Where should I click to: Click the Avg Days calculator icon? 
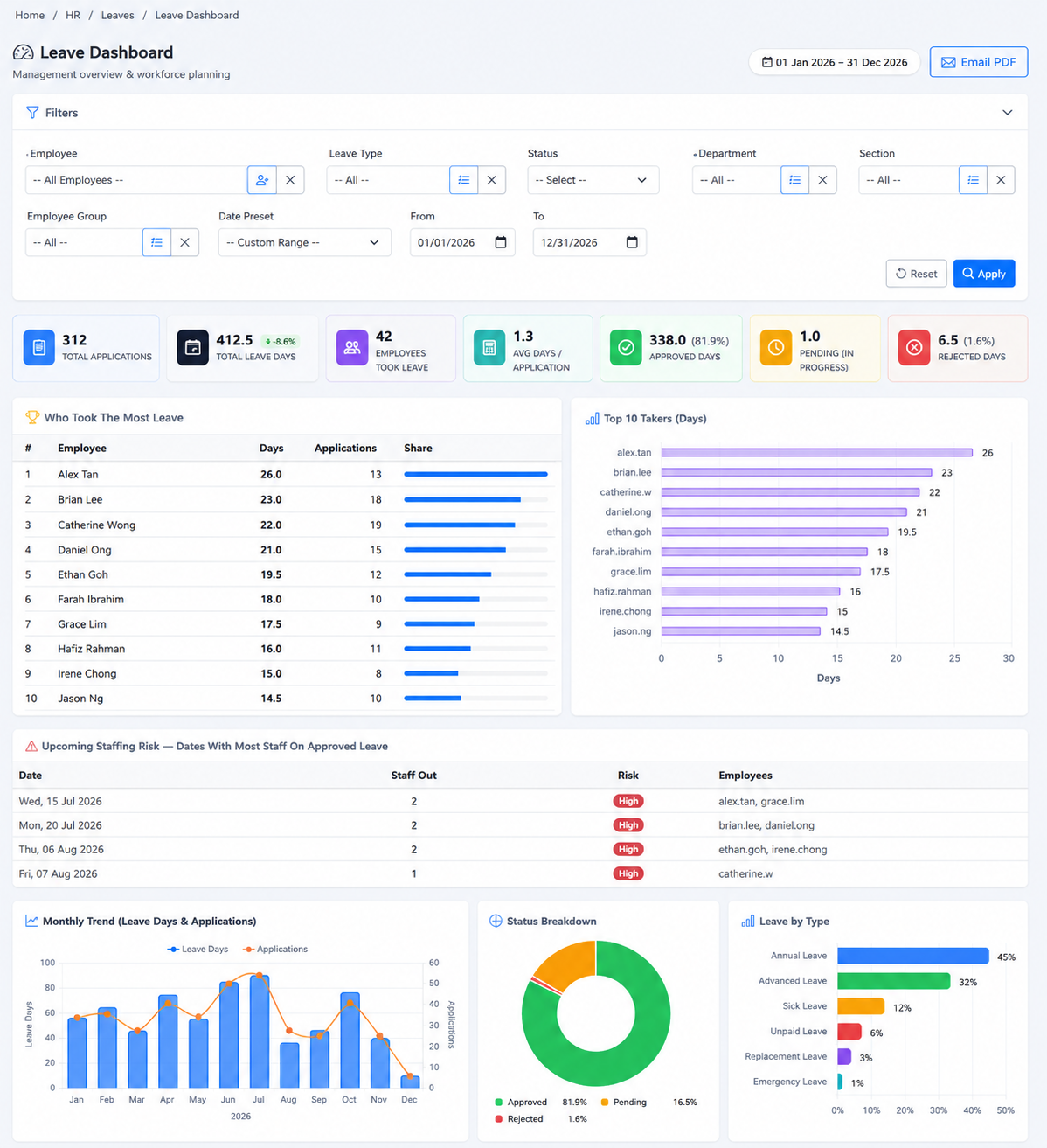(x=489, y=347)
